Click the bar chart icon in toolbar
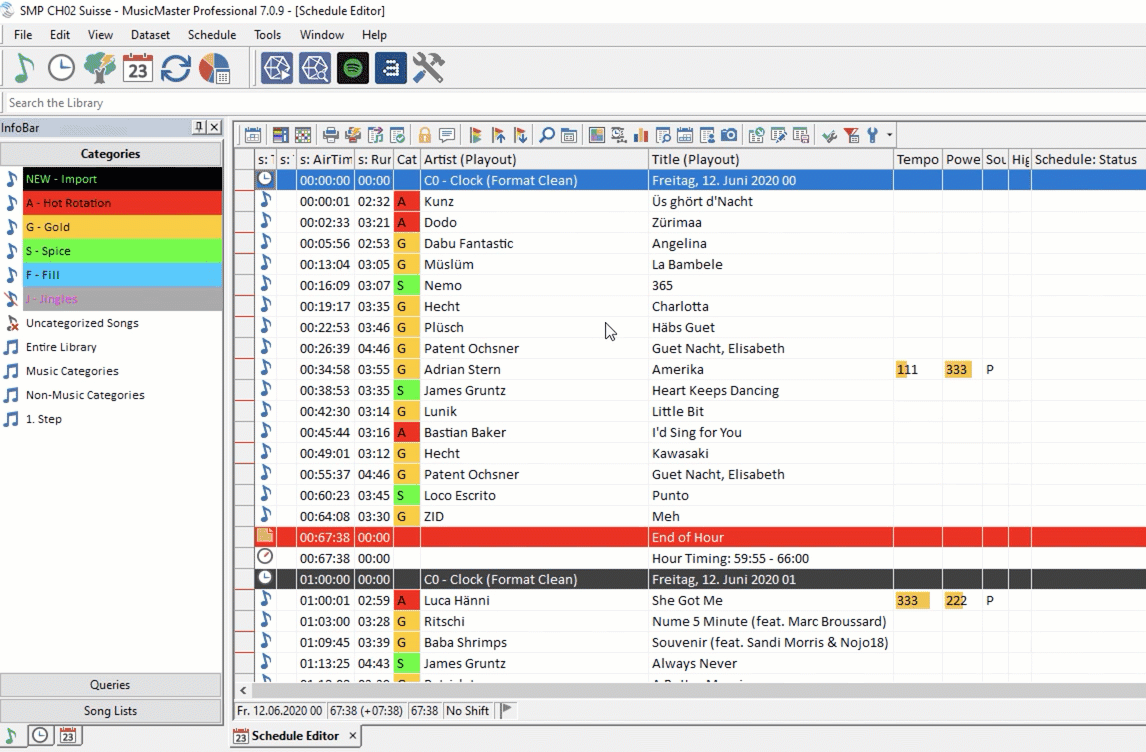 pyautogui.click(x=641, y=135)
